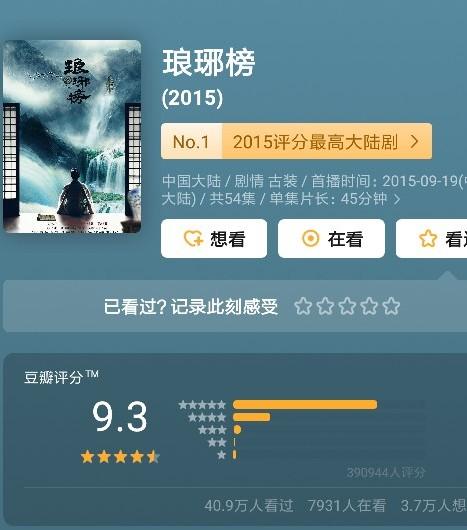The height and width of the screenshot is (530, 467).
Task: Open the No.1 ranking list chevron arrow
Action: point(415,141)
